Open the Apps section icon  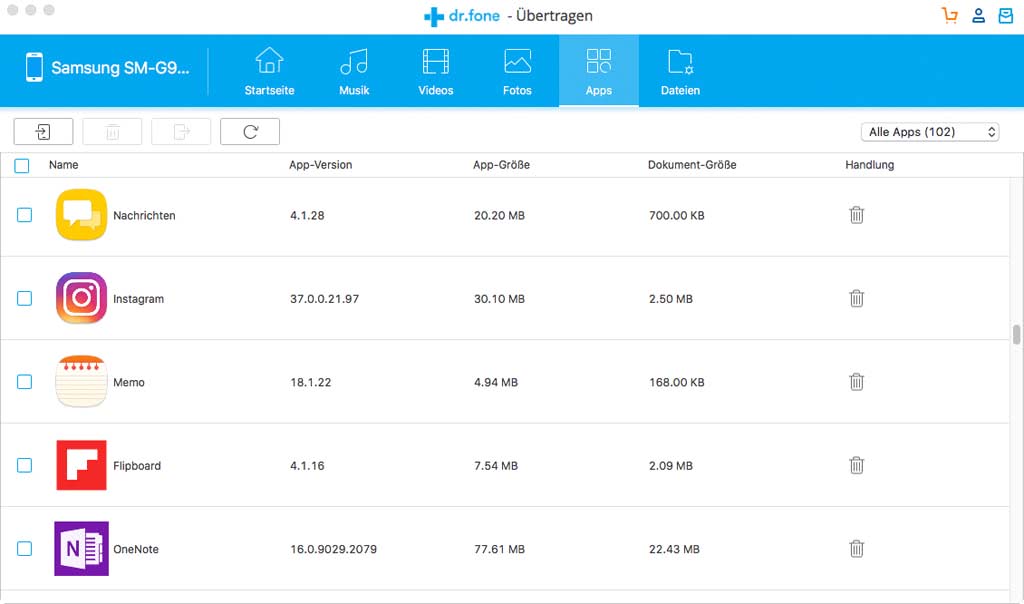(x=598, y=68)
